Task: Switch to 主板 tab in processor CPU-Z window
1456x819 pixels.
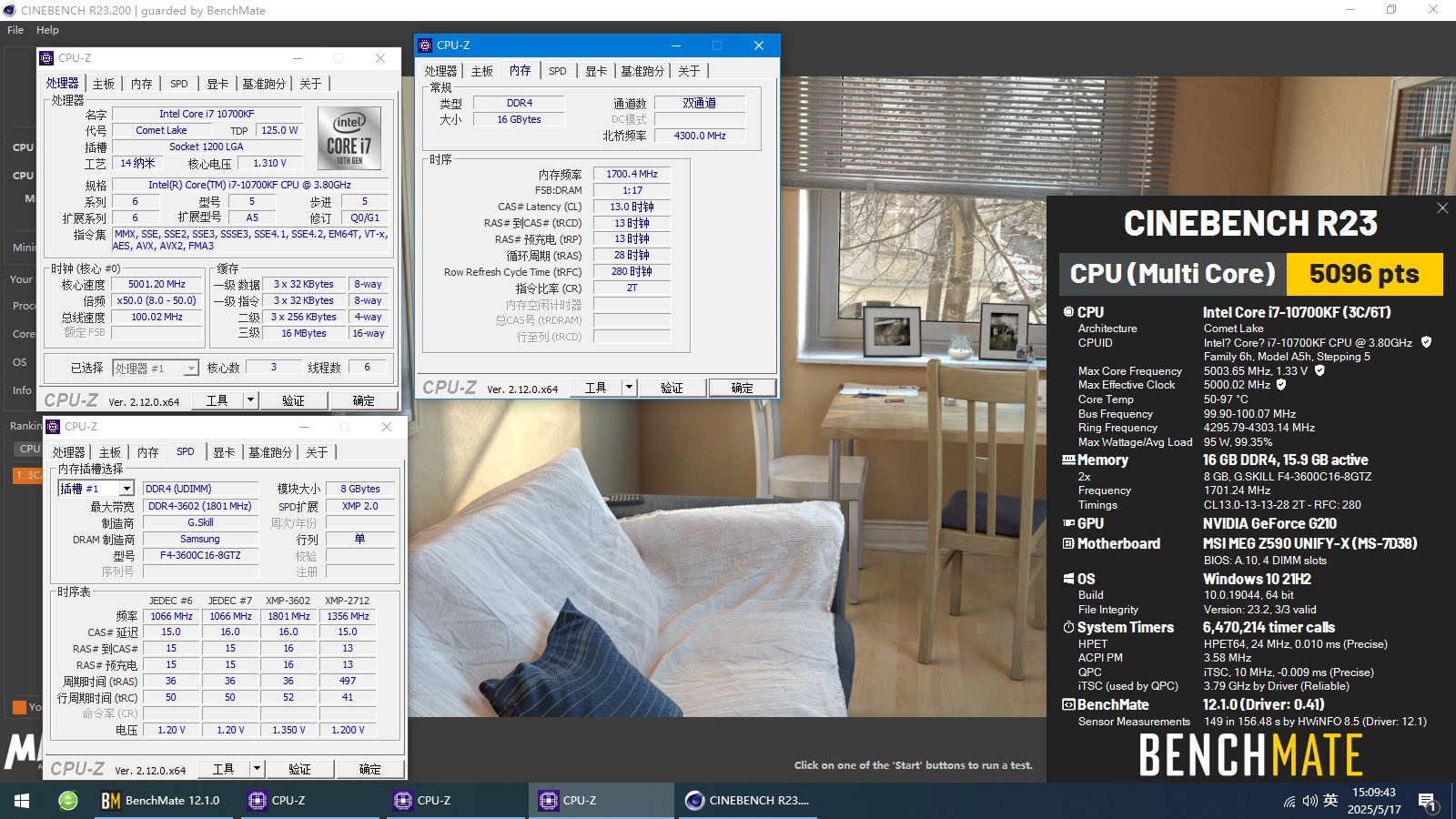Action: (x=104, y=84)
